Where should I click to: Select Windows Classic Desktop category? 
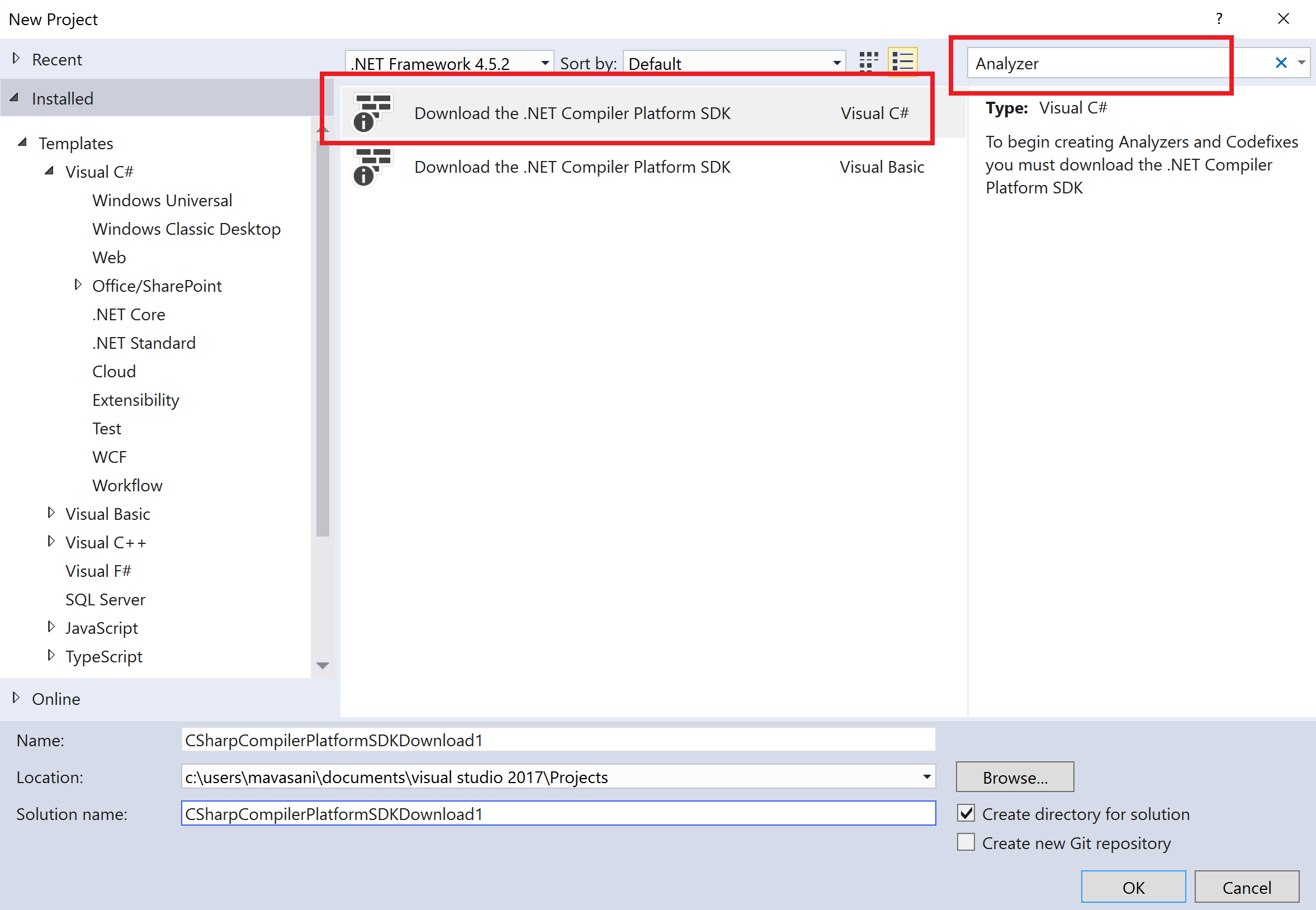point(187,229)
